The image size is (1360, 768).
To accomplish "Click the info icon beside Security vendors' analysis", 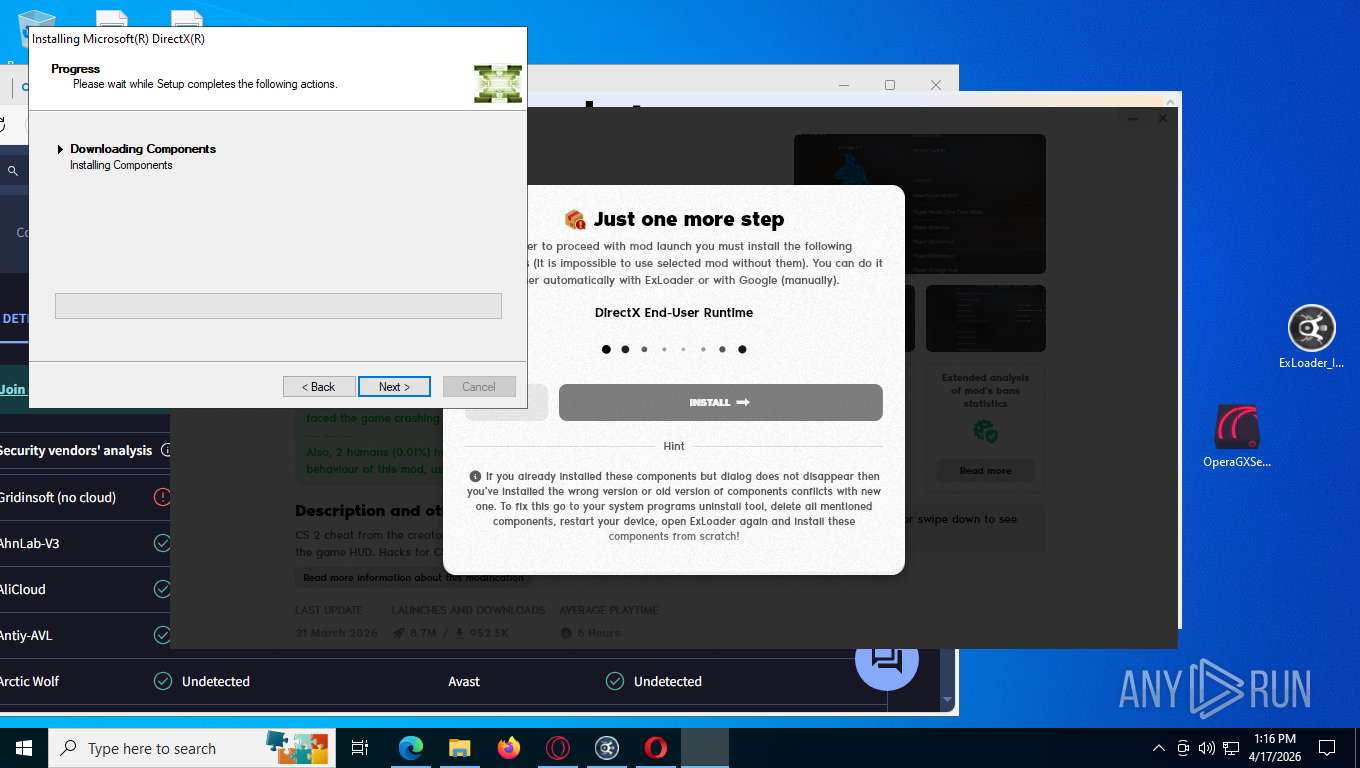I will [x=165, y=450].
